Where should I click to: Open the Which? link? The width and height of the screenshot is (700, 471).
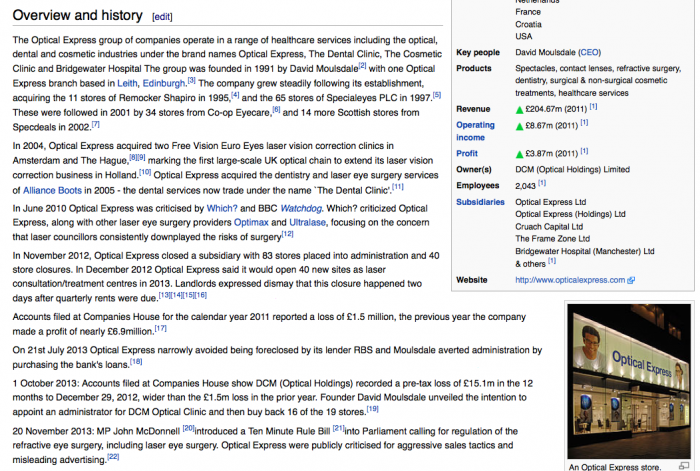click(x=222, y=208)
